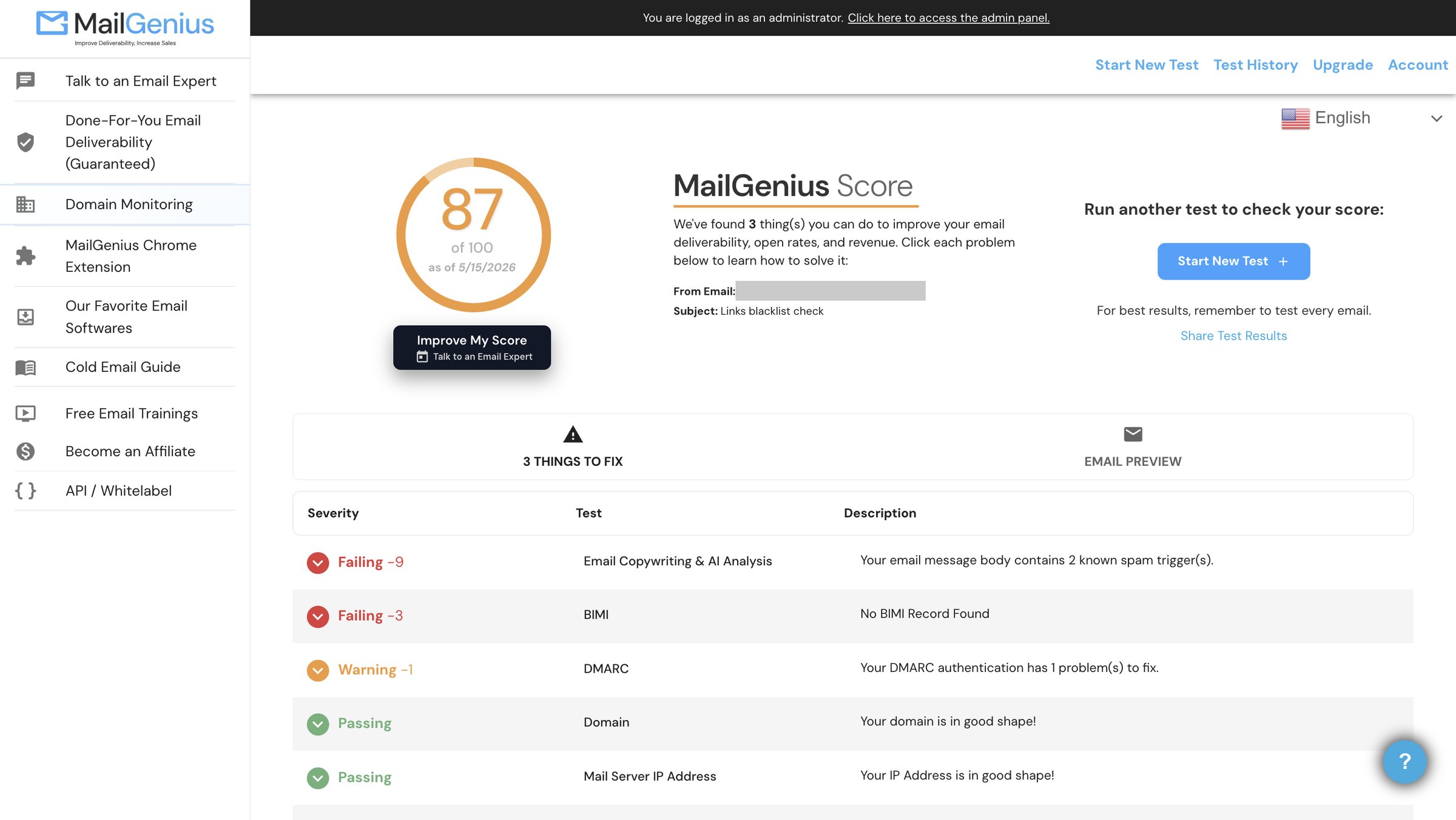Click the DMARC '1 problem(s) to fix' description
The image size is (1456, 820).
[1009, 668]
